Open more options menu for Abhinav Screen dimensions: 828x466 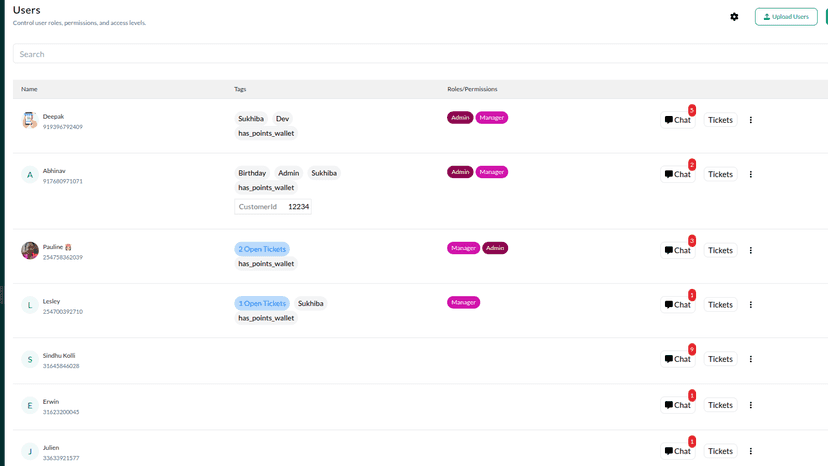(750, 174)
